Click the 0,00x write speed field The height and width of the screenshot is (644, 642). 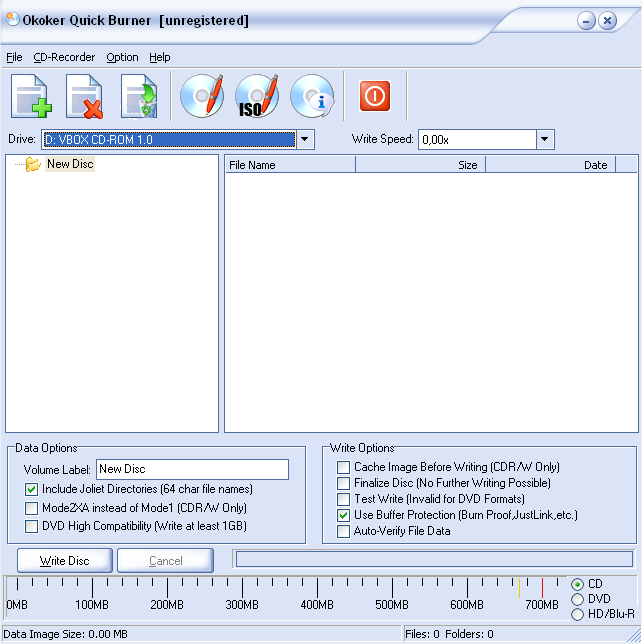pyautogui.click(x=477, y=139)
